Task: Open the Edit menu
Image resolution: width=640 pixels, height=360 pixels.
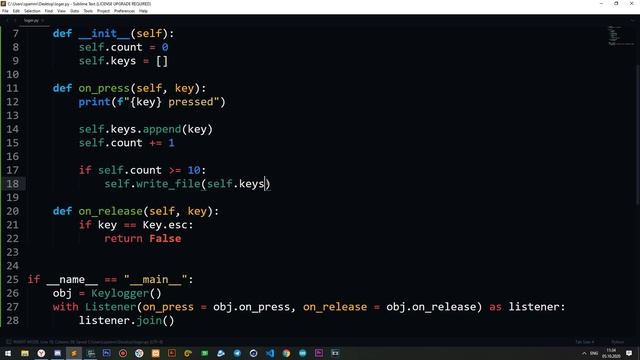Action: pos(16,11)
